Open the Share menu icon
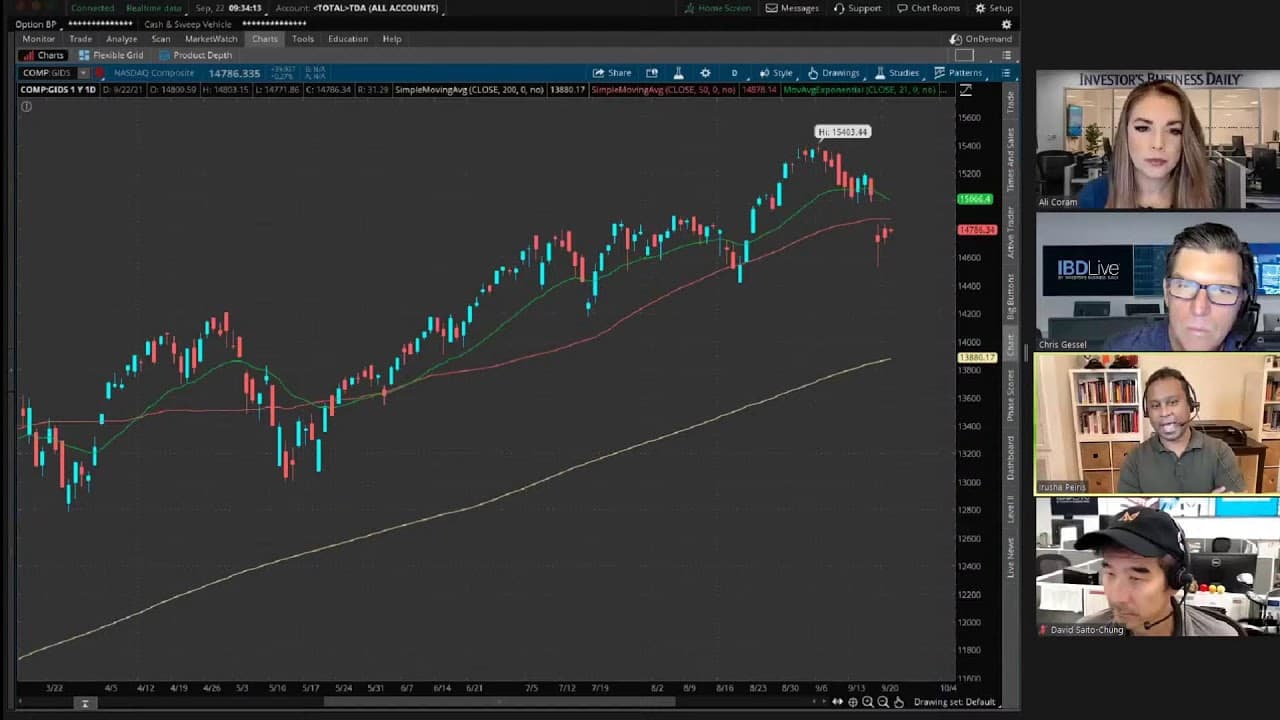The height and width of the screenshot is (720, 1280). click(x=612, y=73)
